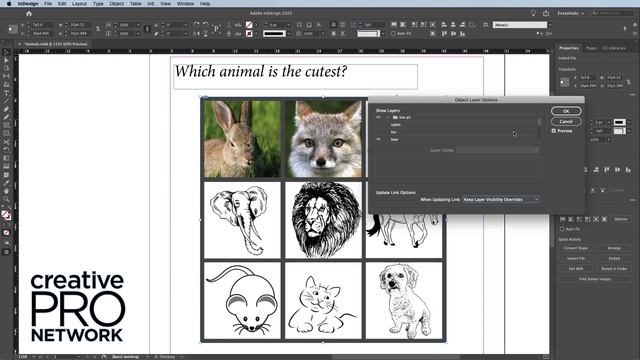Image resolution: width=640 pixels, height=360 pixels.
Task: Click Fill Frame Proportionally icon in Control bar
Action: click(394, 25)
